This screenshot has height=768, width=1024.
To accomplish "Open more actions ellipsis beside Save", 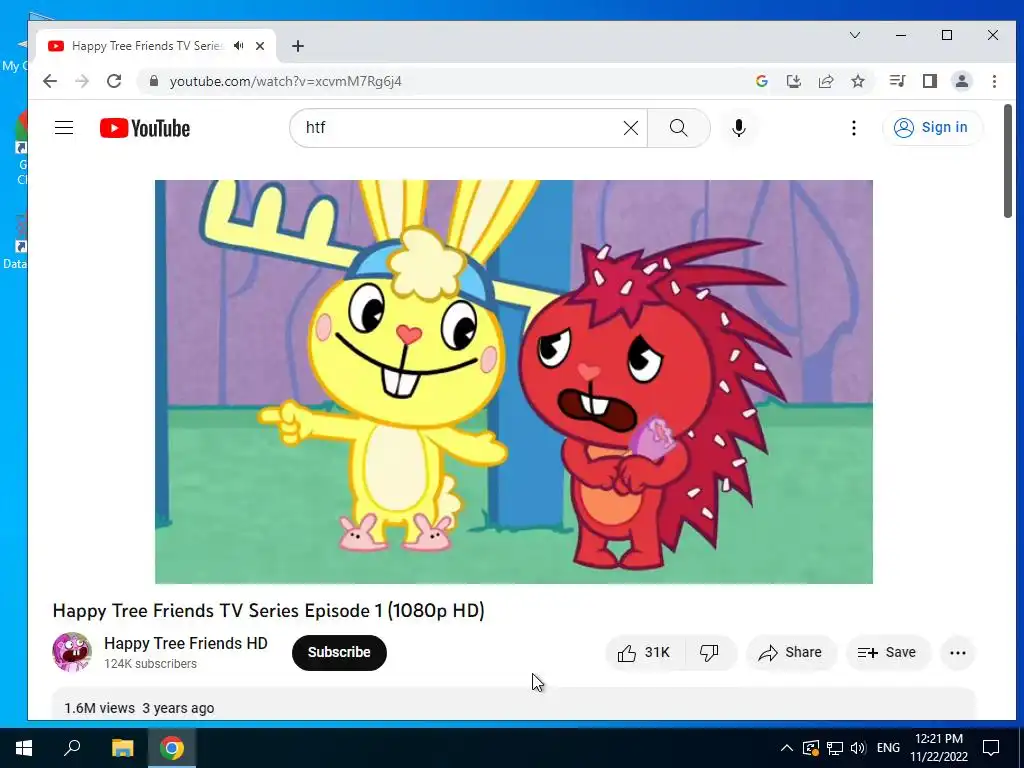I will click(957, 652).
